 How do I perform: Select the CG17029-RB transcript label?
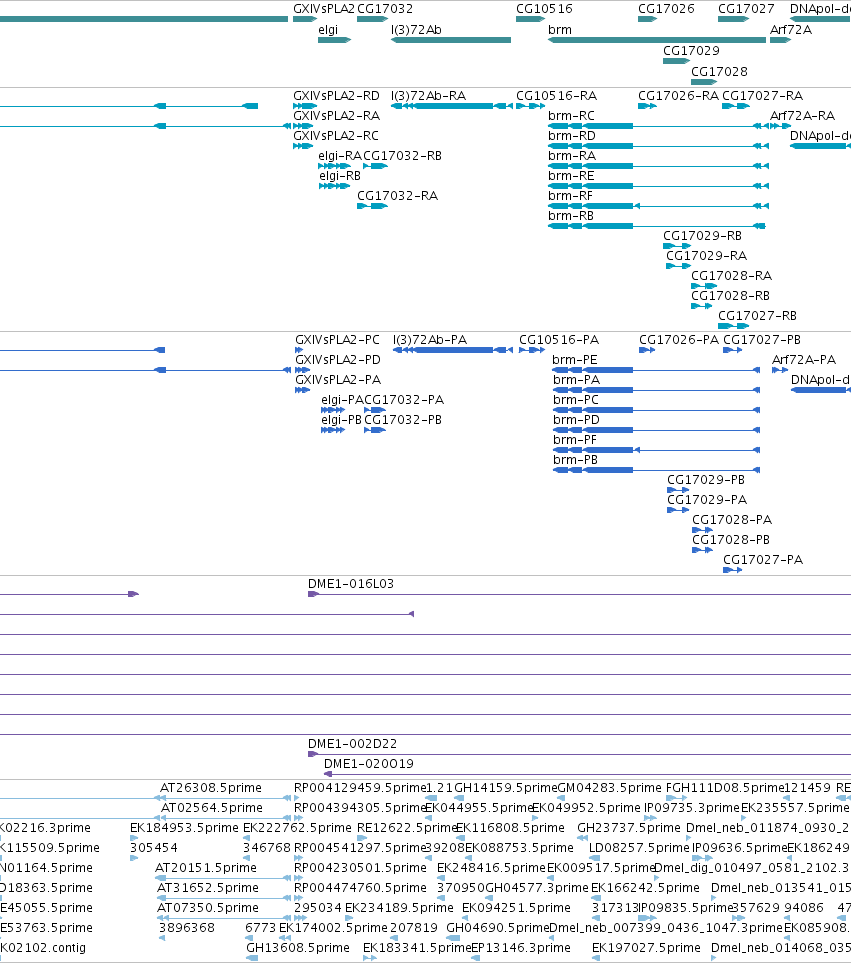(702, 236)
